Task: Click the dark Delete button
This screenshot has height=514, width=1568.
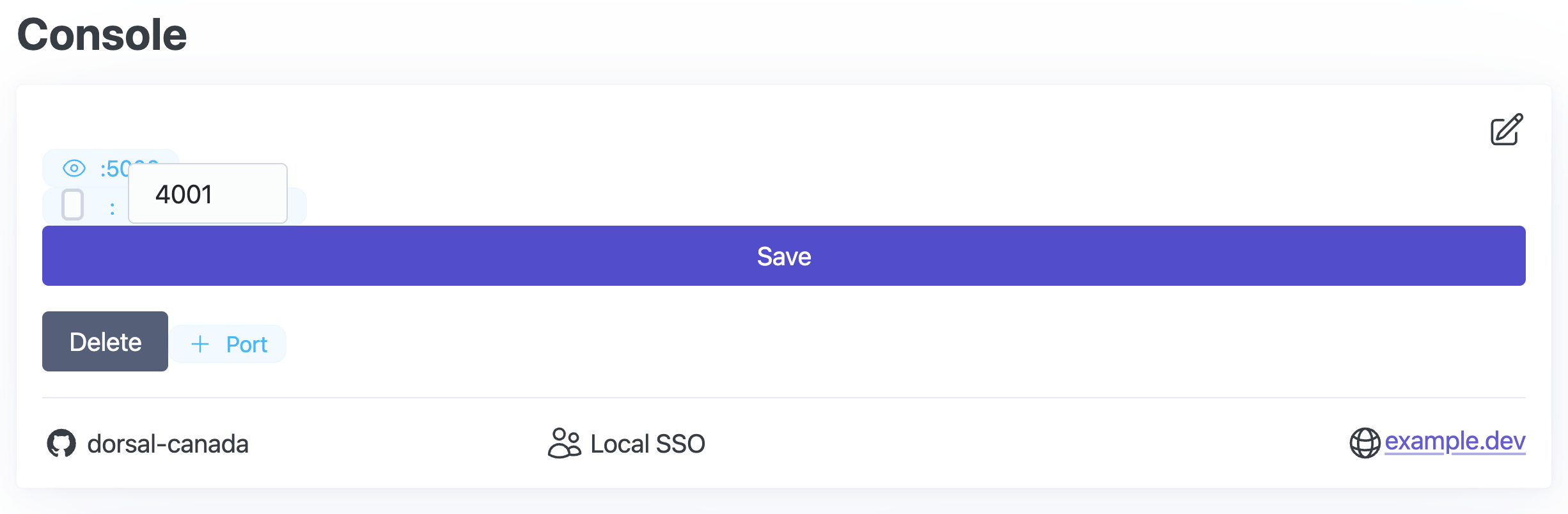Action: (105, 341)
